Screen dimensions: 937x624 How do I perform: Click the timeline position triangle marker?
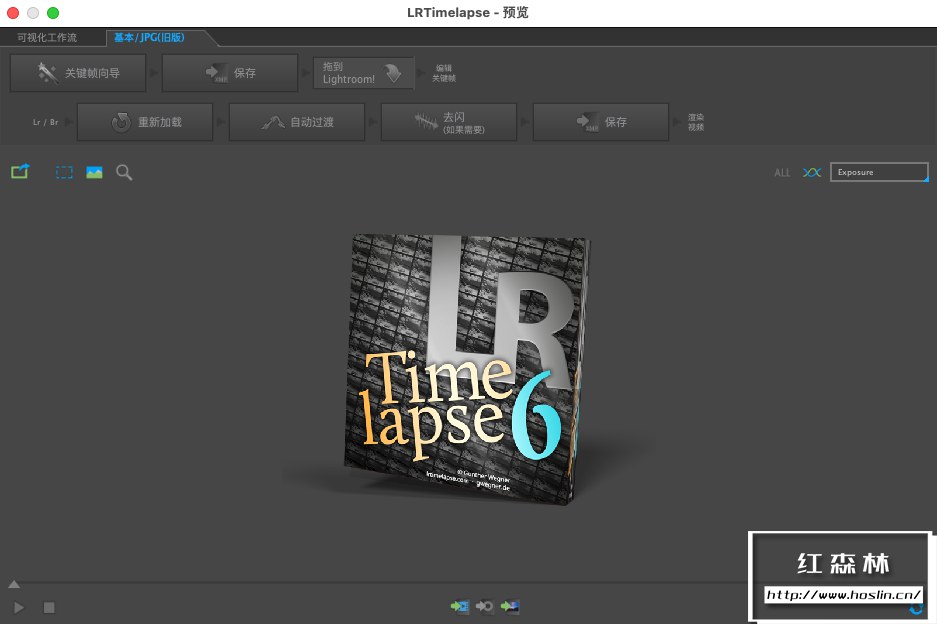(x=14, y=584)
